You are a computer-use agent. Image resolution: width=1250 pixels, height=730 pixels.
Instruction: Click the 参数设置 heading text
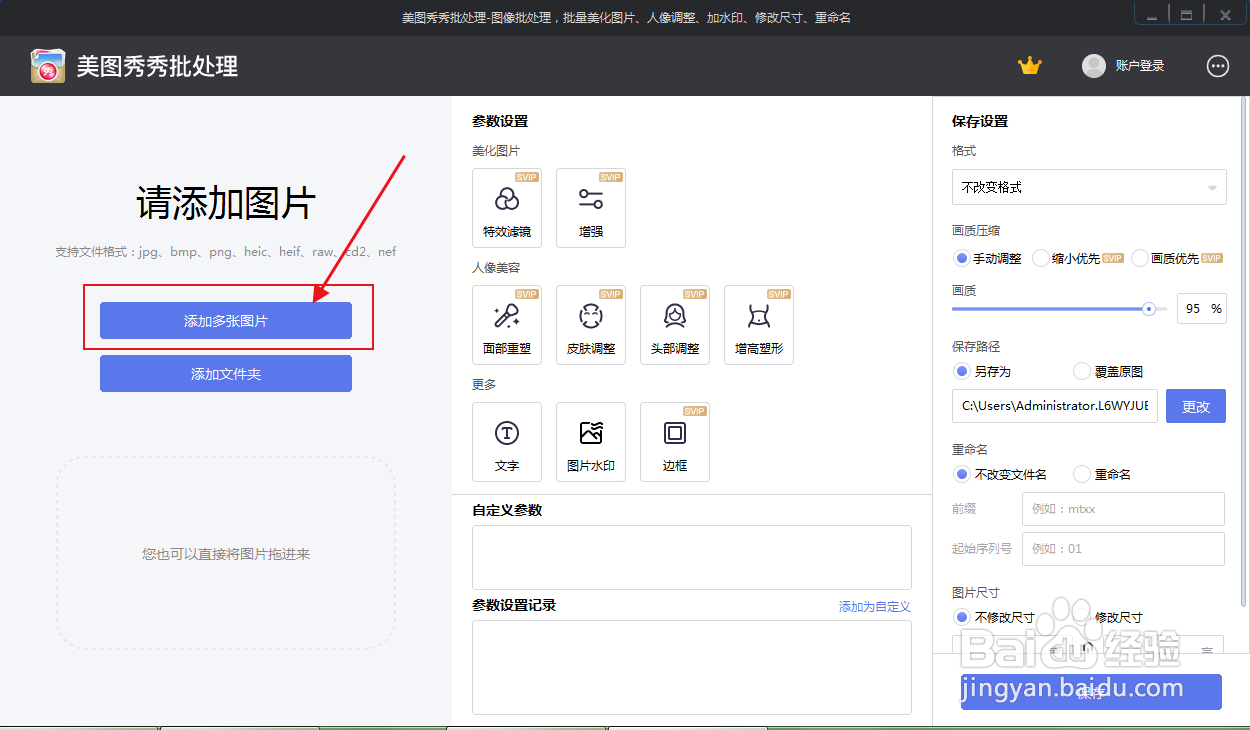click(x=500, y=121)
